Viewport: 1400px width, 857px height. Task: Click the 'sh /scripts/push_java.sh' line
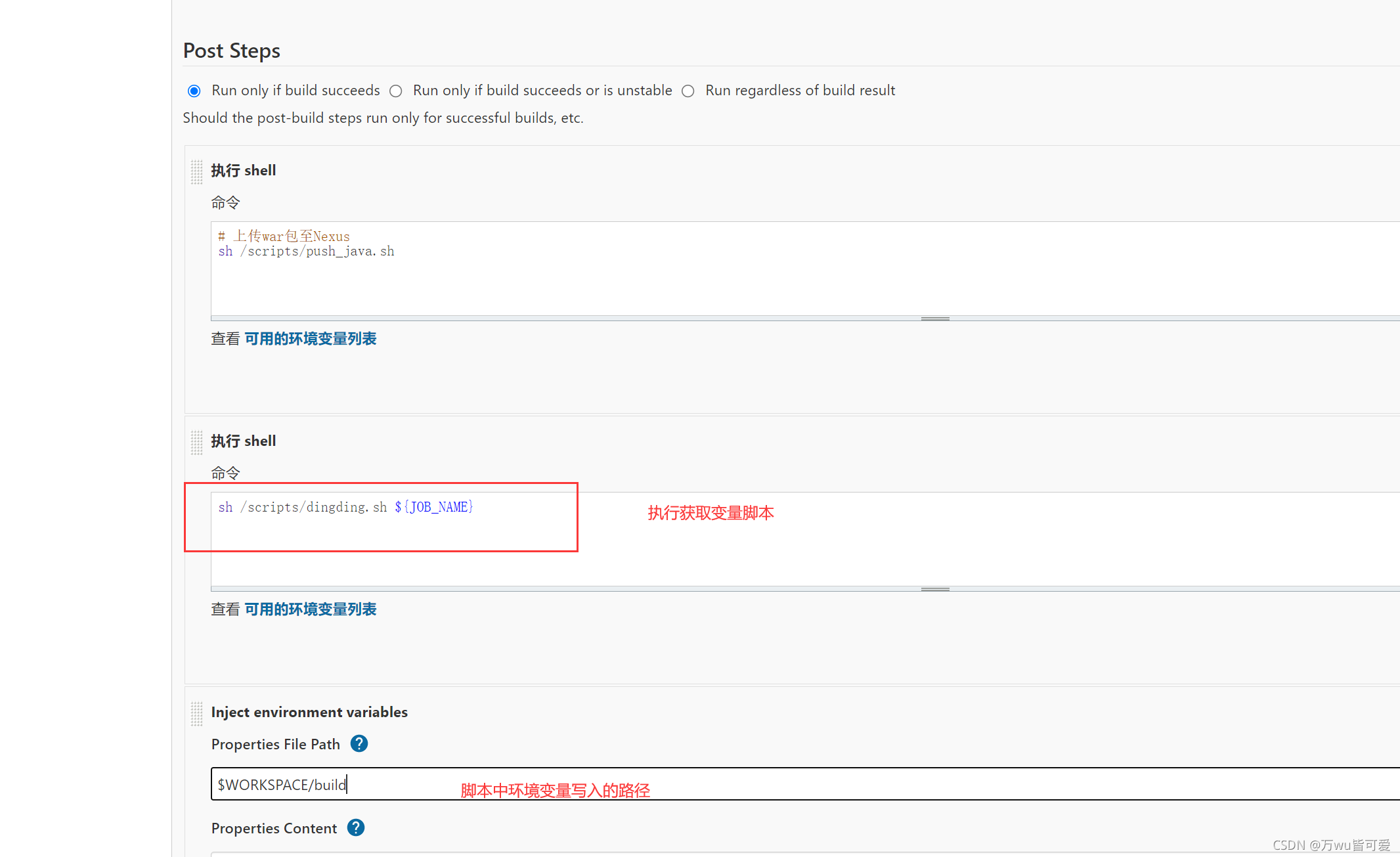point(306,252)
